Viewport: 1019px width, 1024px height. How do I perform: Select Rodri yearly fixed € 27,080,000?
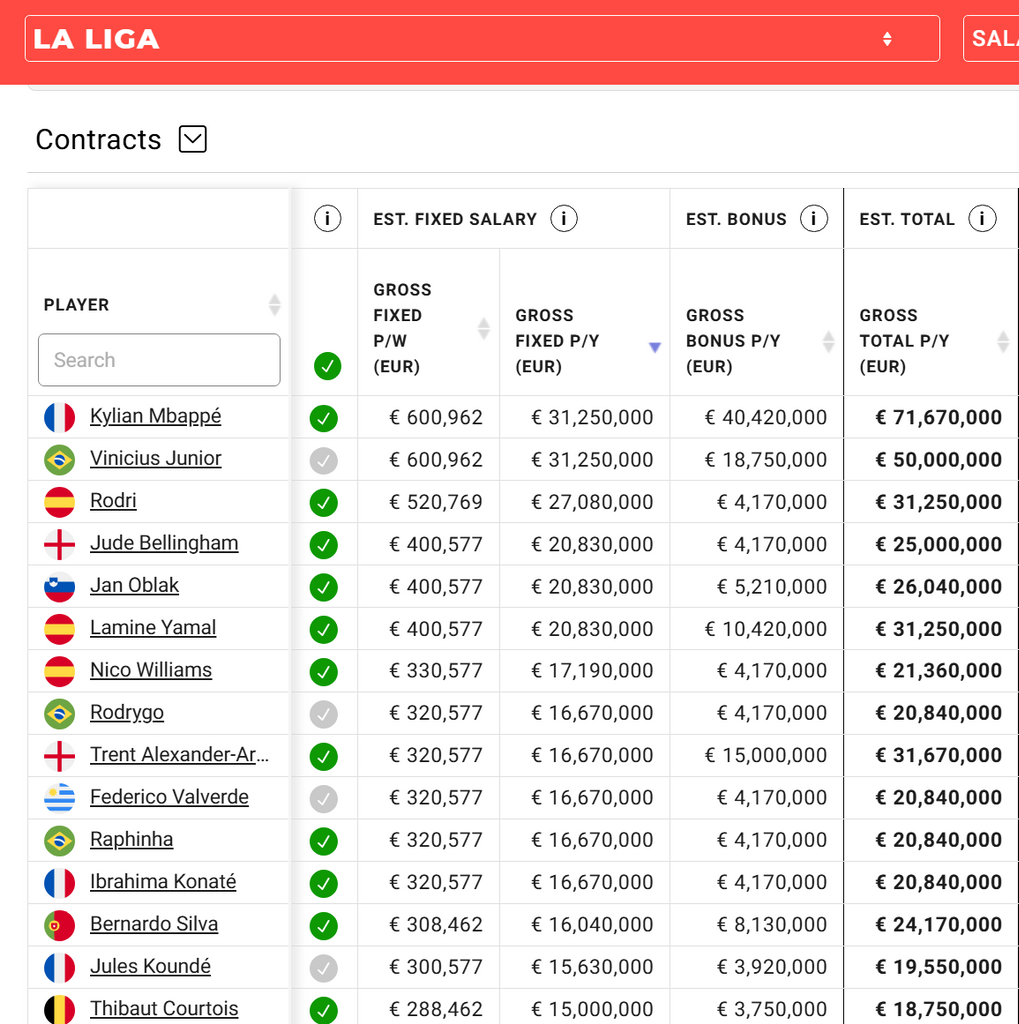tap(592, 502)
